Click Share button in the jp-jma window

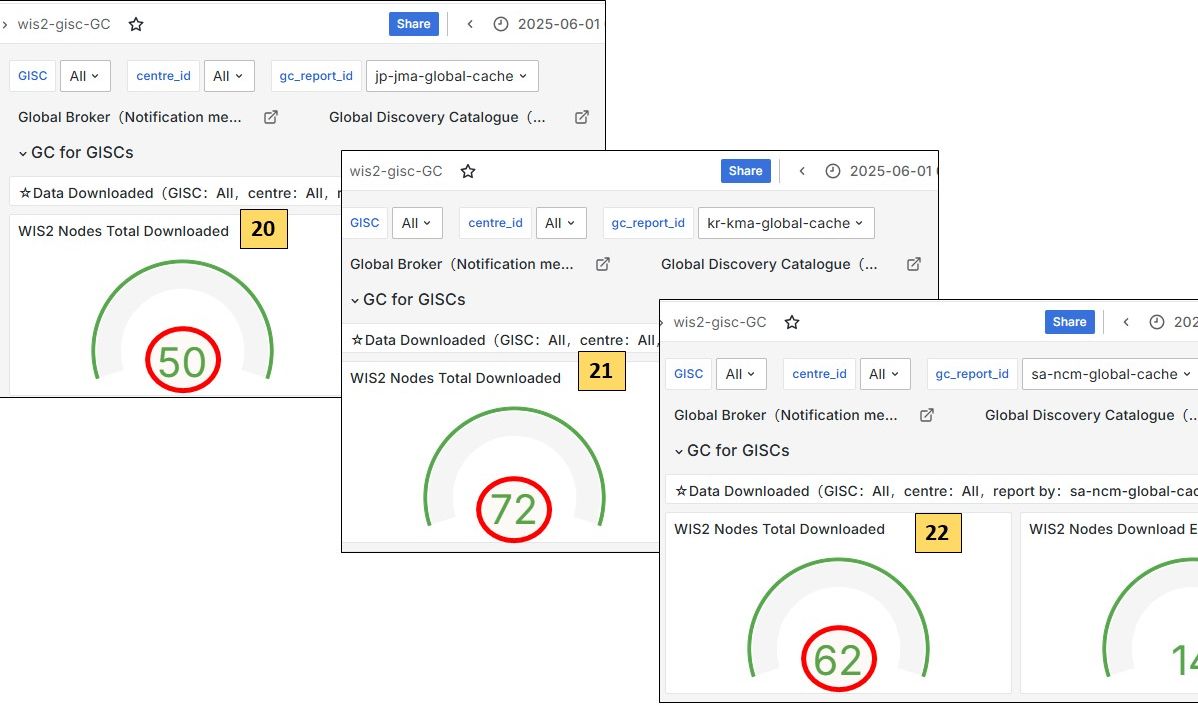point(413,24)
